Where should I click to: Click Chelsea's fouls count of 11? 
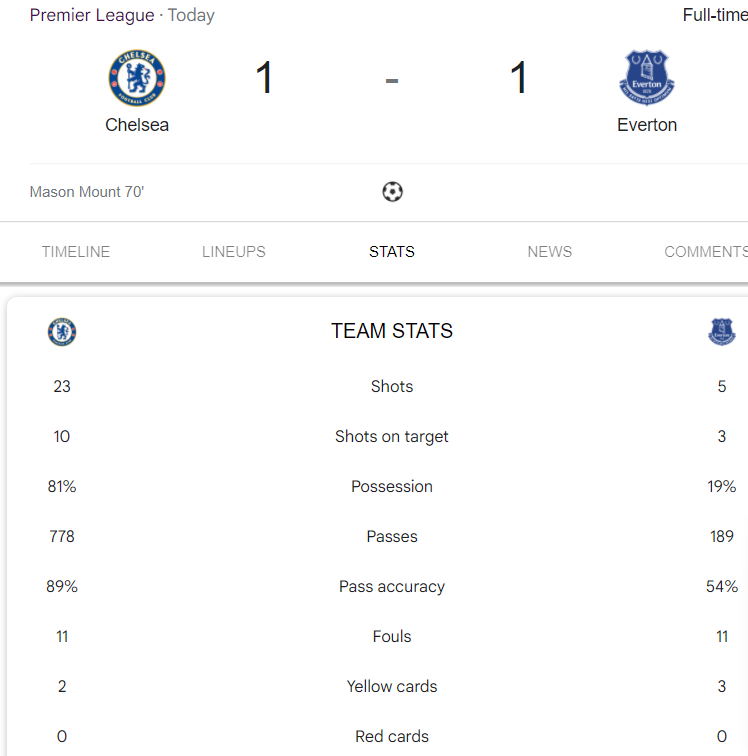tap(62, 636)
